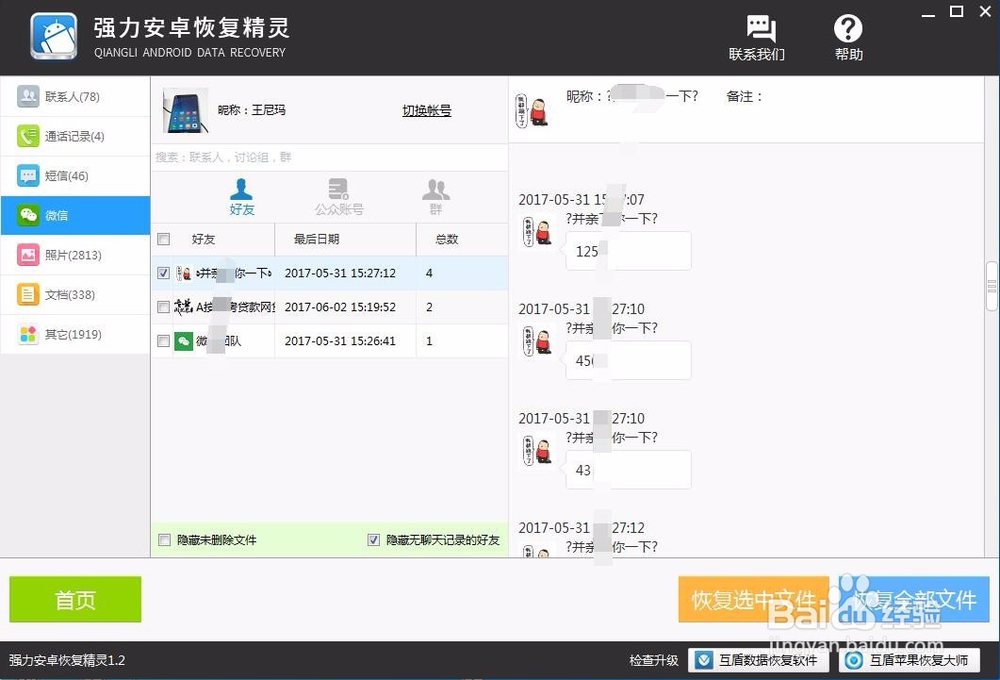Uncheck the friend row dated 2017-05-31 15:27:12
The width and height of the screenshot is (1000, 680).
click(x=163, y=273)
